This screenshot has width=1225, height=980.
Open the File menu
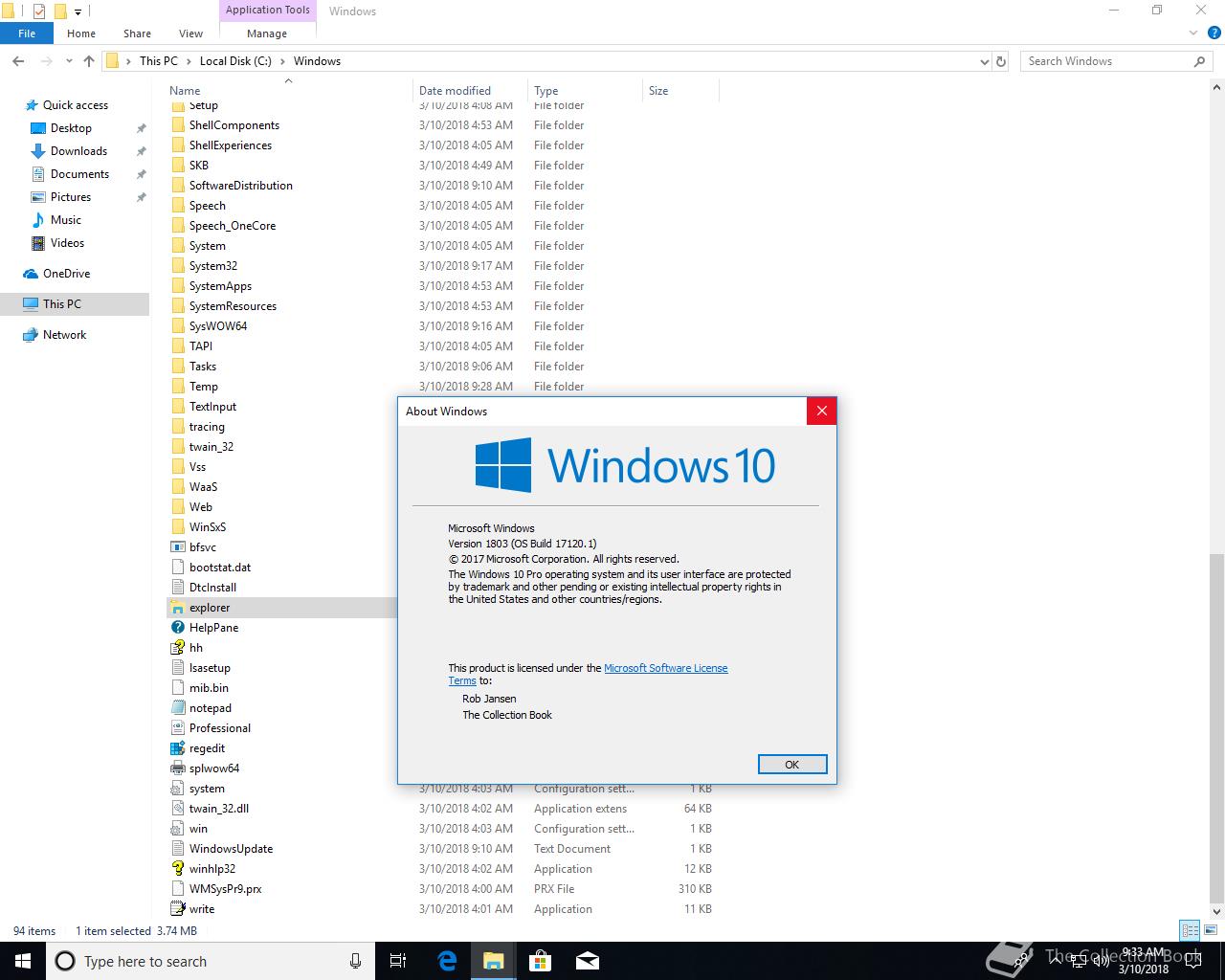pos(27,33)
